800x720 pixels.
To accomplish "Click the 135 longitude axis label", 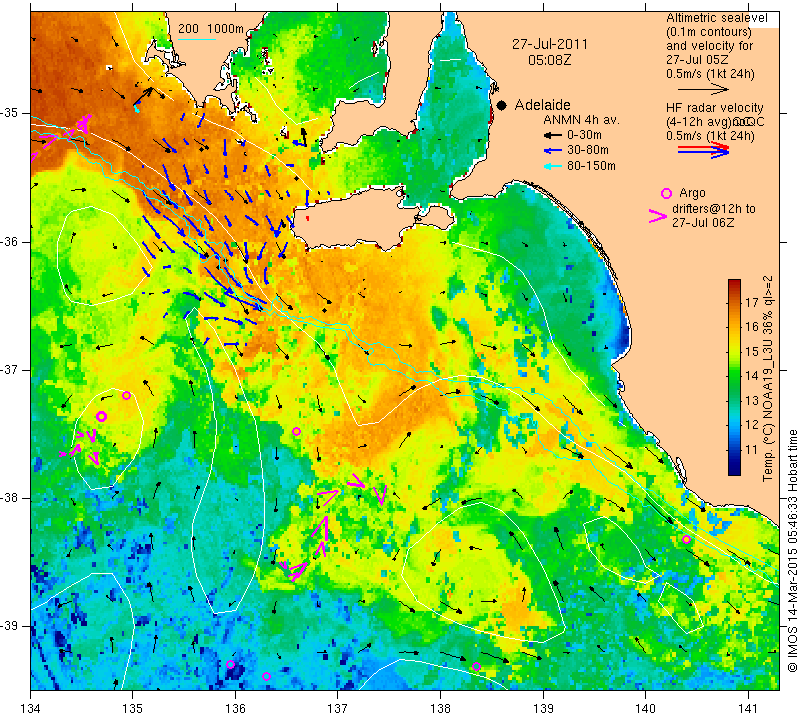I will coord(133,709).
